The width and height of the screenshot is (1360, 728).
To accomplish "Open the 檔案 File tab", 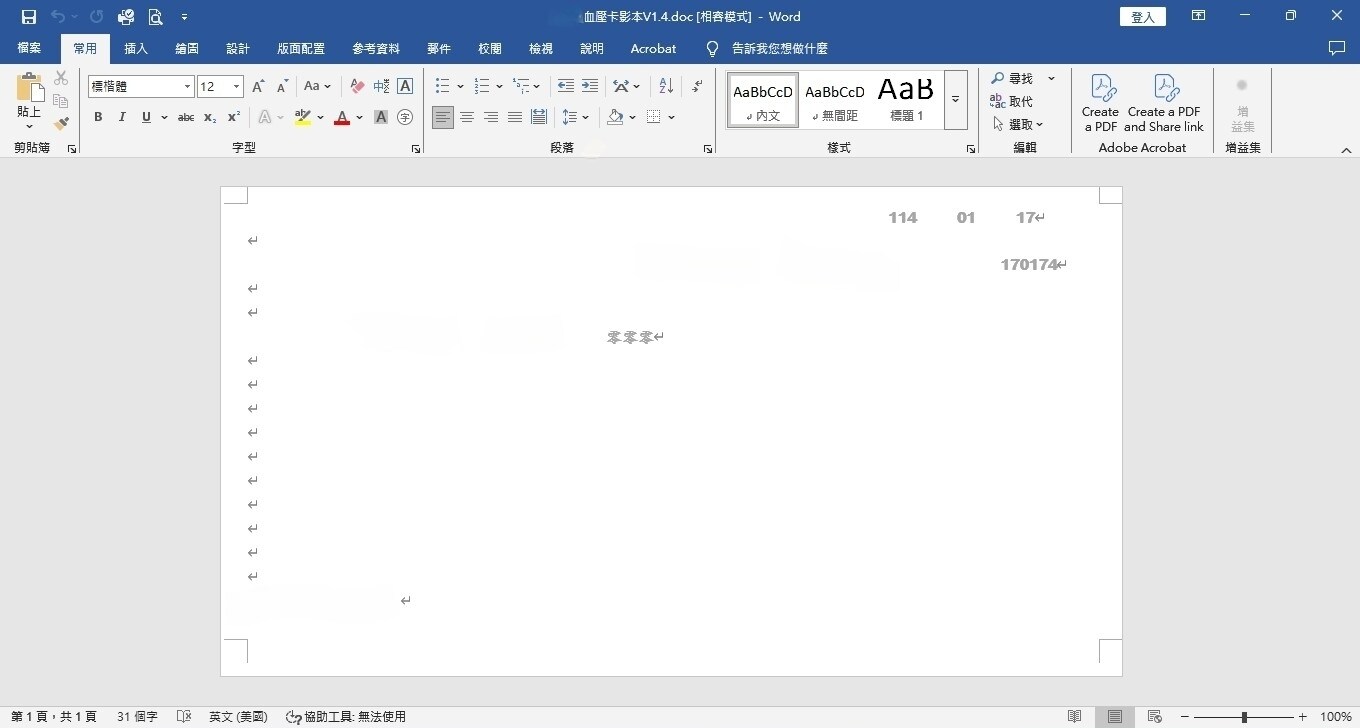I will [x=30, y=48].
